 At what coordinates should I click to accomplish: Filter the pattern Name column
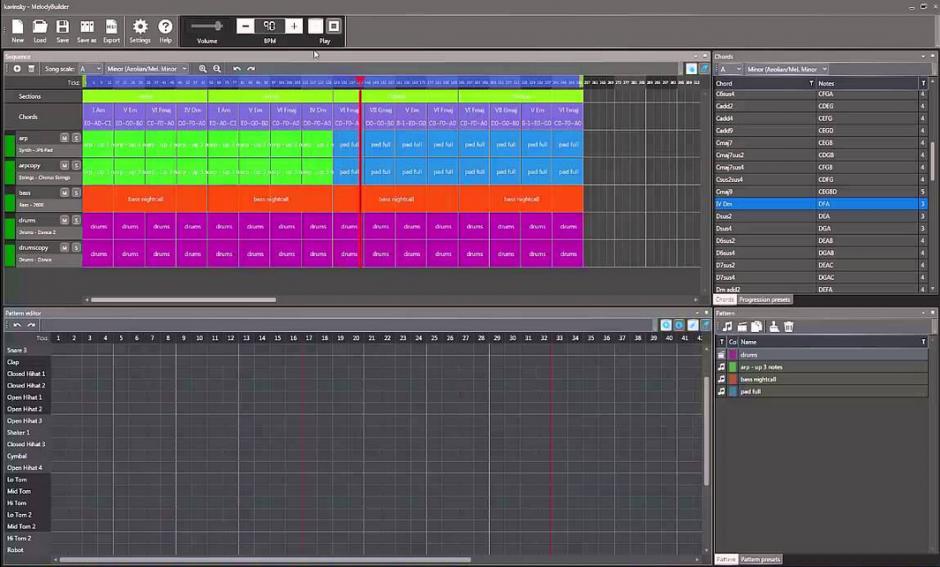pos(923,342)
